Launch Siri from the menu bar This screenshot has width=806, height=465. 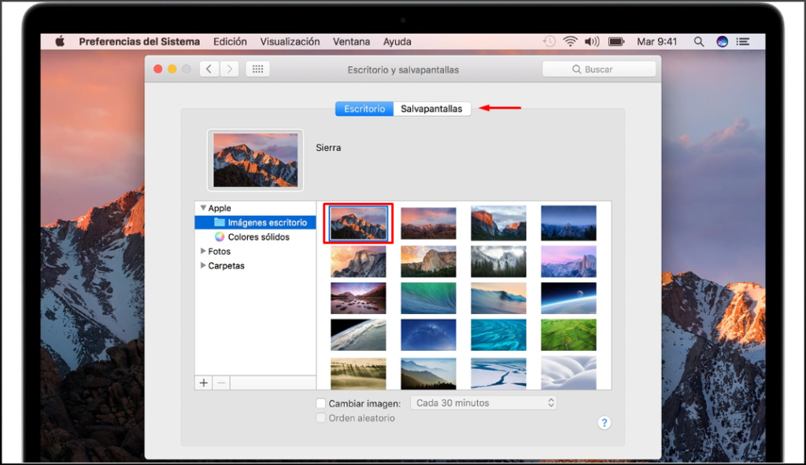[x=722, y=42]
